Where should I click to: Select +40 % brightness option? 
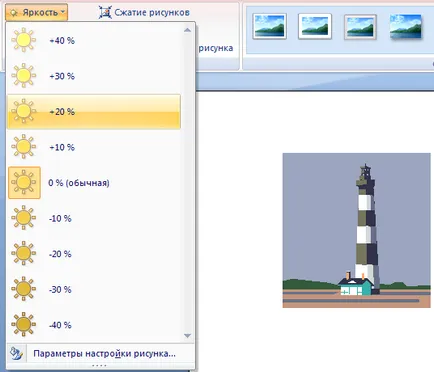pos(94,40)
